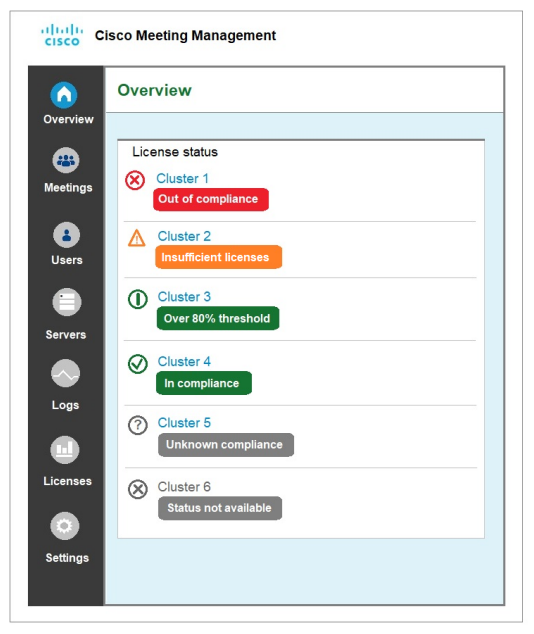The height and width of the screenshot is (634, 534).
Task: Open the Cluster 5 link
Action: pyautogui.click(x=184, y=423)
